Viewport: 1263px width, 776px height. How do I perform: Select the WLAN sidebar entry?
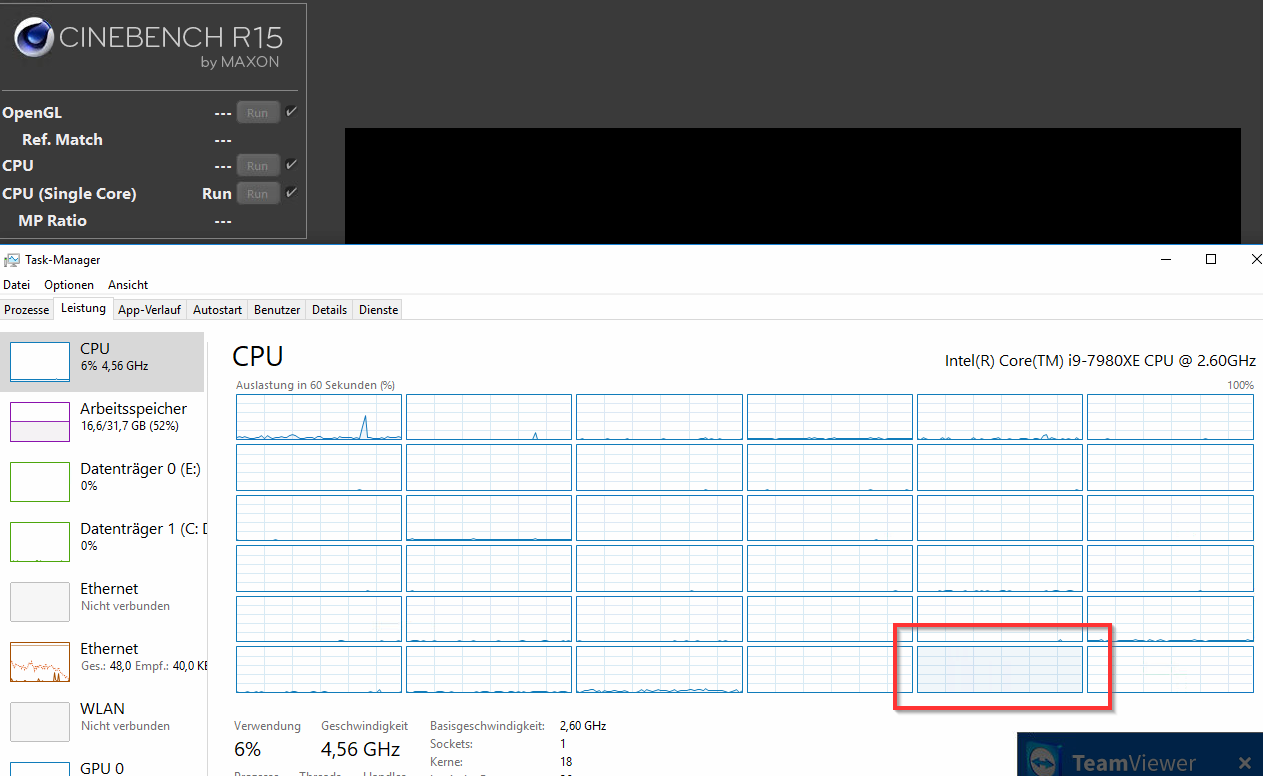point(103,722)
